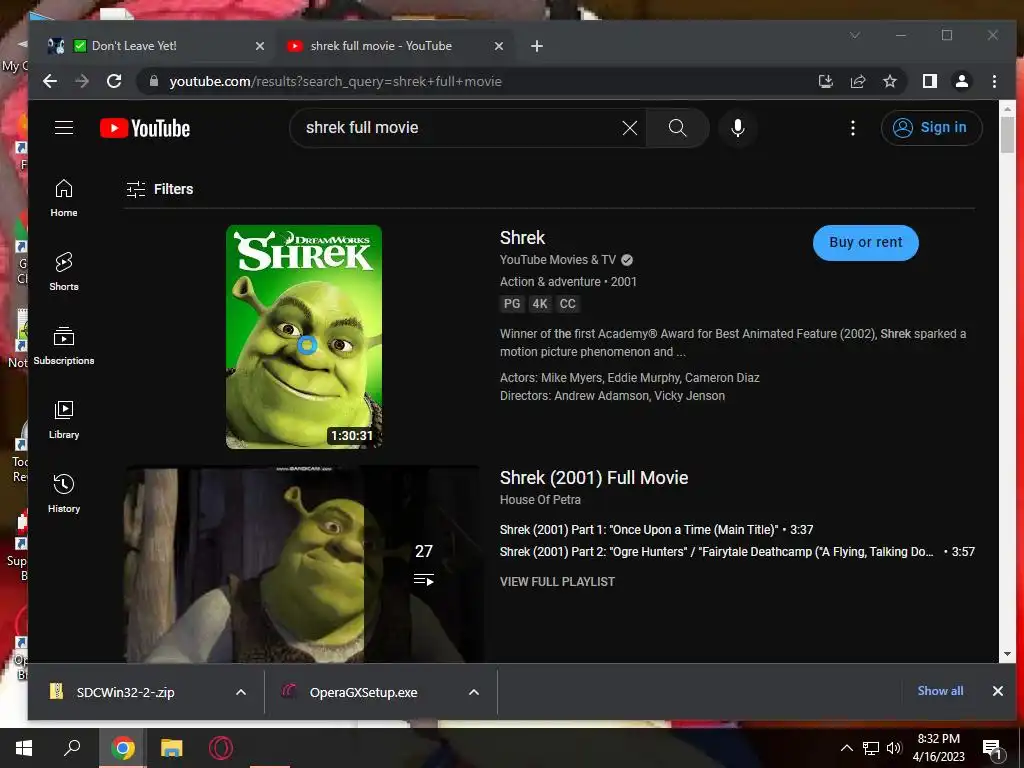Viewport: 1024px width, 768px height.
Task: Open the Chrome three-dot menu
Action: tap(994, 82)
